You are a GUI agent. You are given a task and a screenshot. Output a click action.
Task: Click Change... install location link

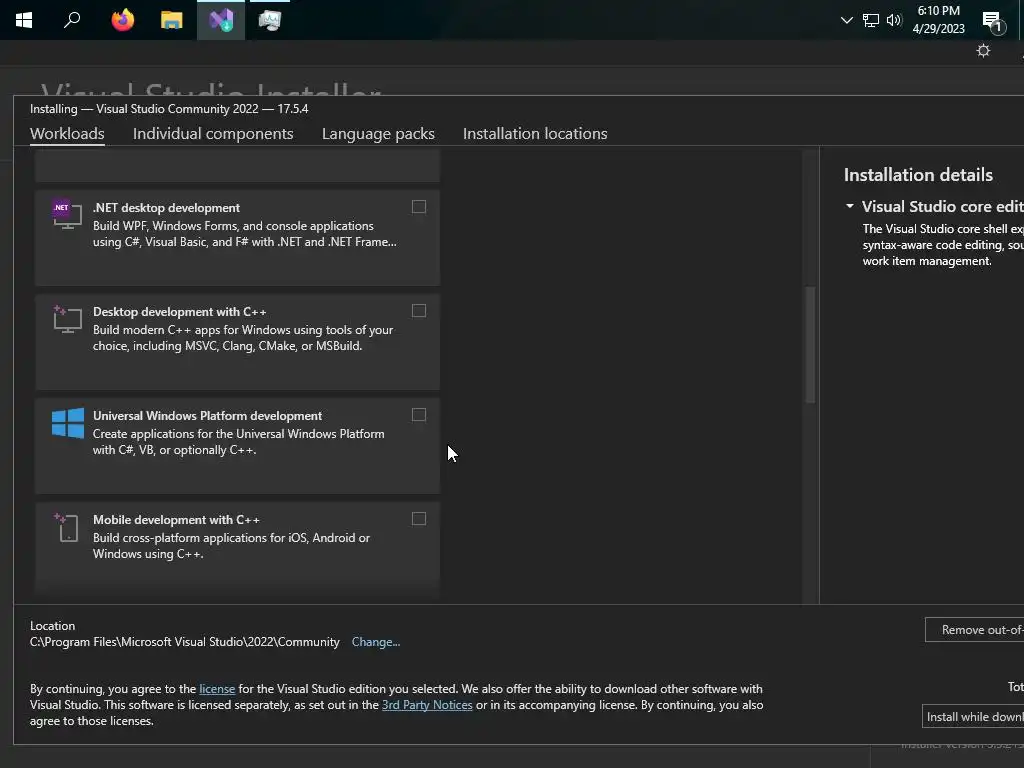pyautogui.click(x=376, y=642)
